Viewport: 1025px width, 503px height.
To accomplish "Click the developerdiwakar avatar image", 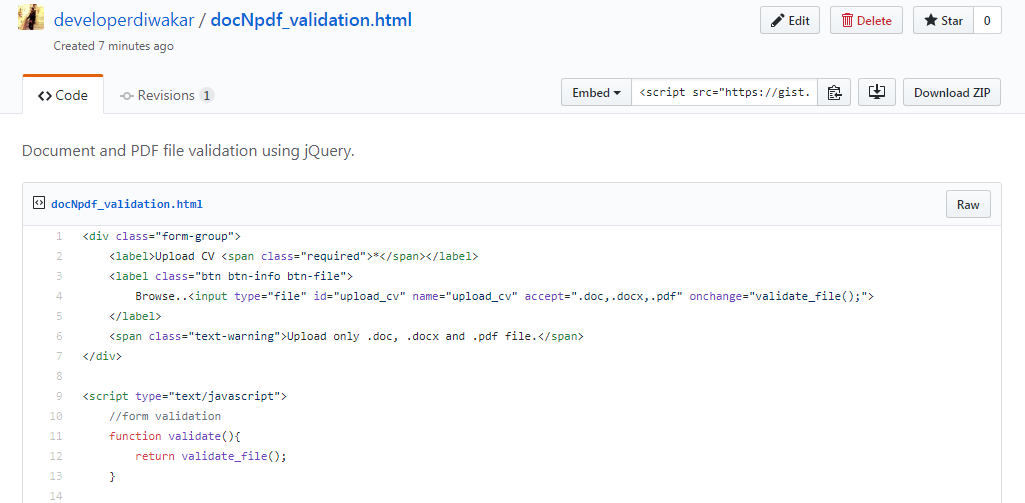I will (31, 17).
